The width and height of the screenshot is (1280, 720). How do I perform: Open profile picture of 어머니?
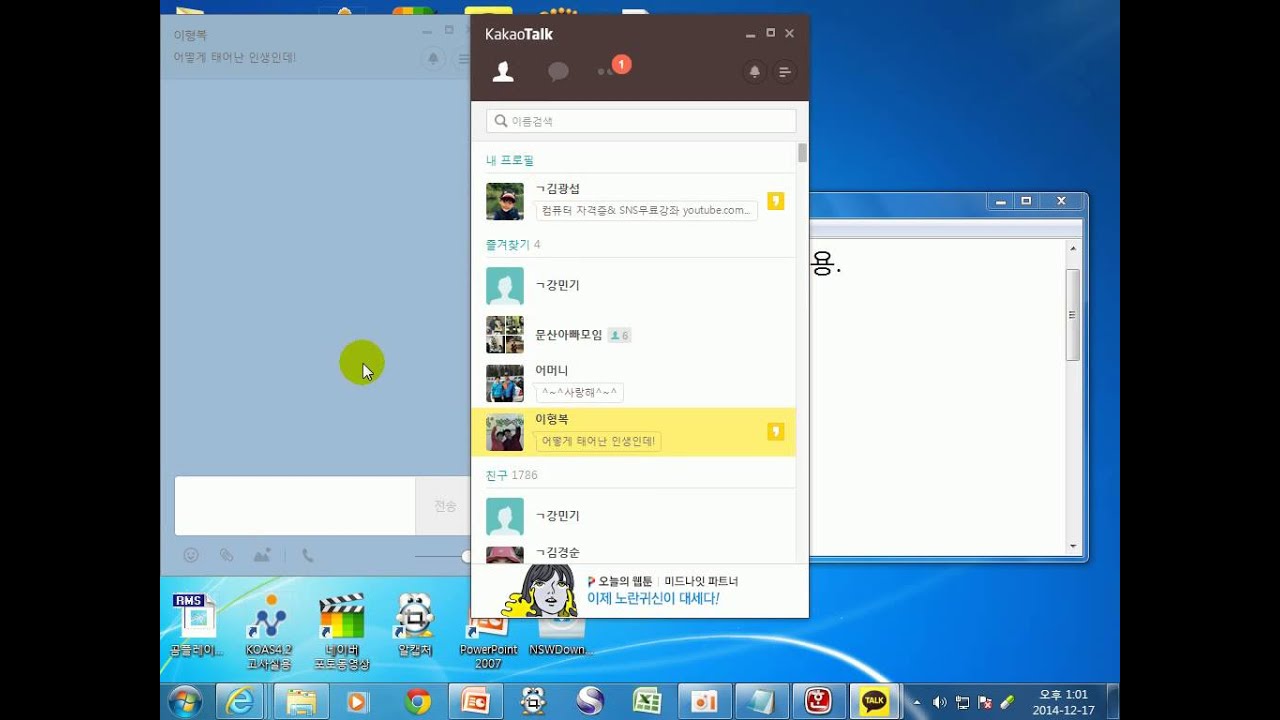coord(505,383)
